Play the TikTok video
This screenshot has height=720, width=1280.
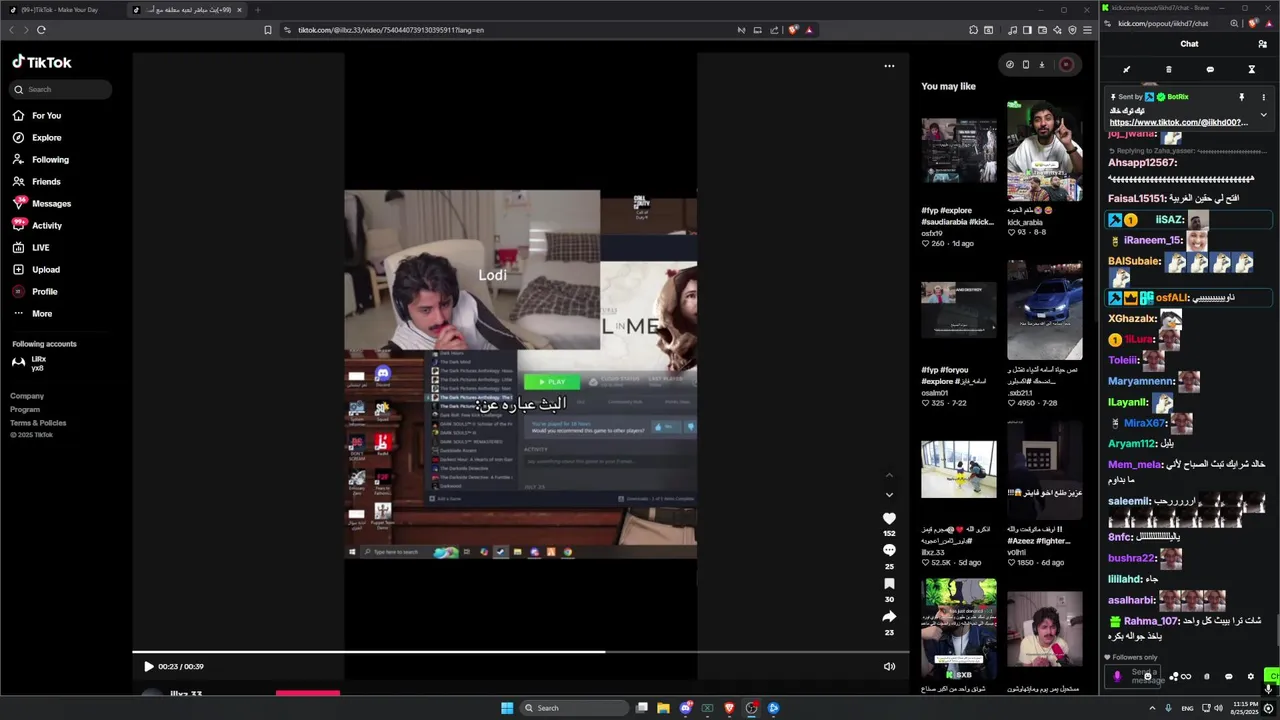click(x=149, y=667)
